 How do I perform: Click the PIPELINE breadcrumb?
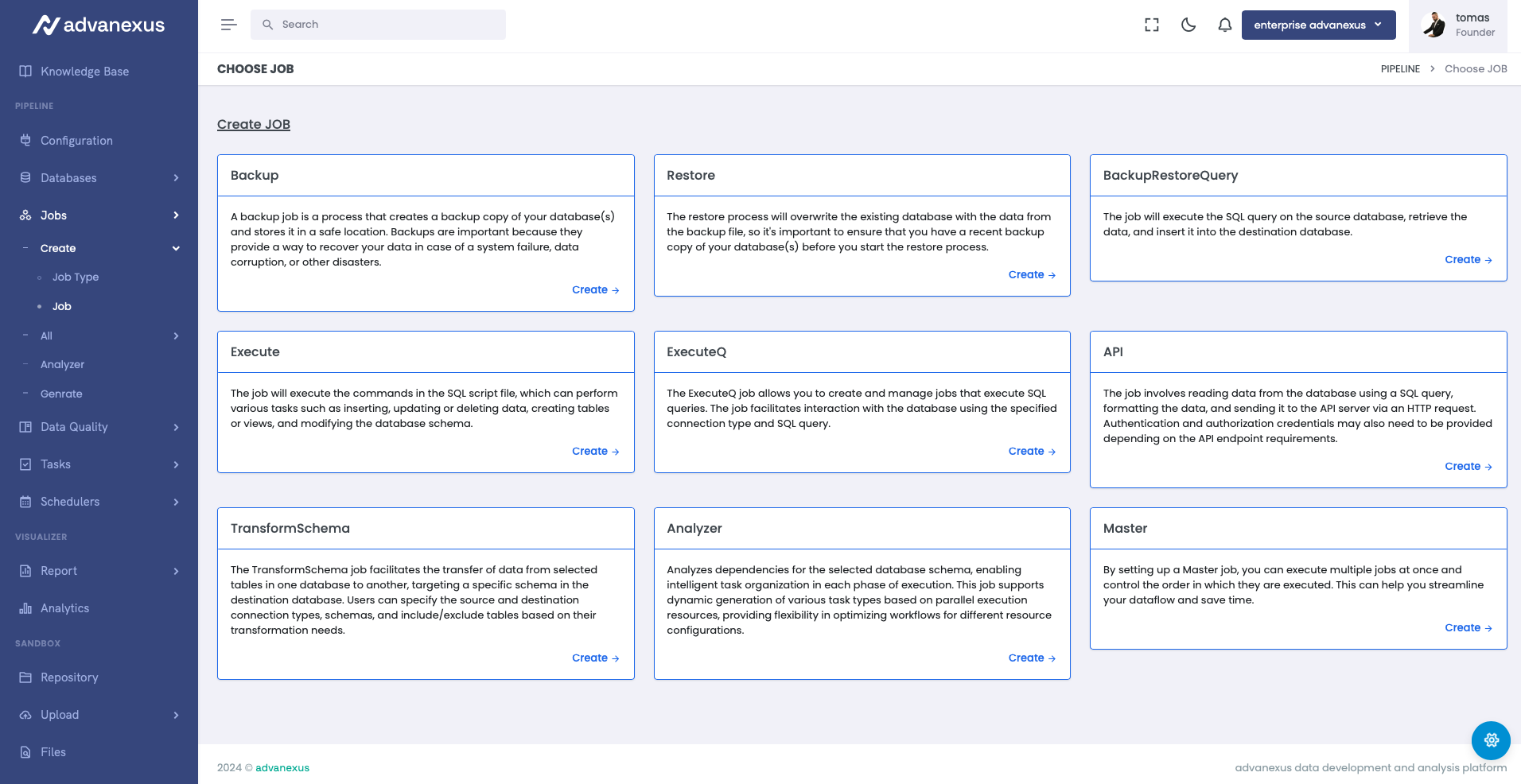[1400, 69]
